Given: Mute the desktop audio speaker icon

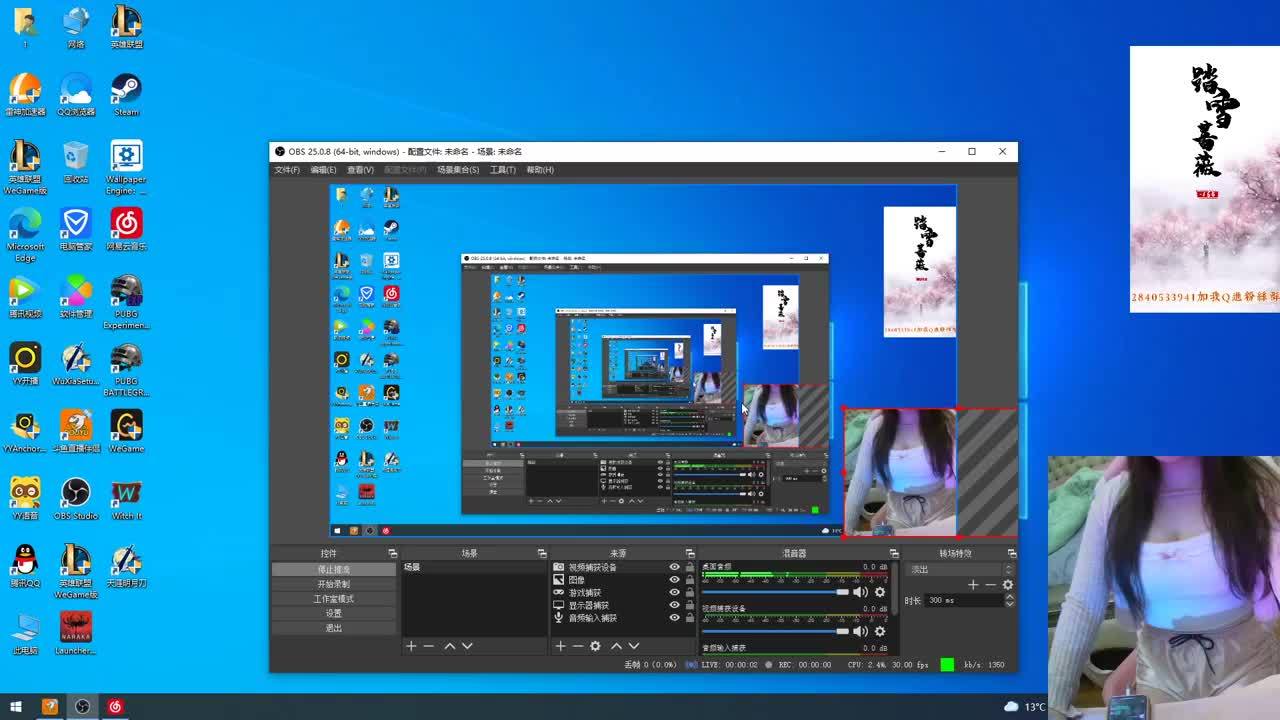Looking at the screenshot, I should (x=859, y=592).
